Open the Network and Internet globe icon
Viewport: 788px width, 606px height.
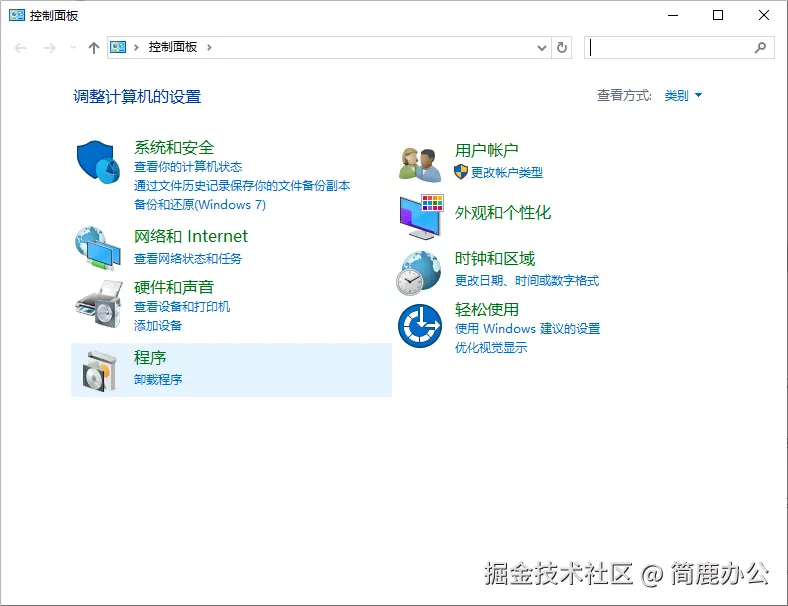click(x=98, y=248)
